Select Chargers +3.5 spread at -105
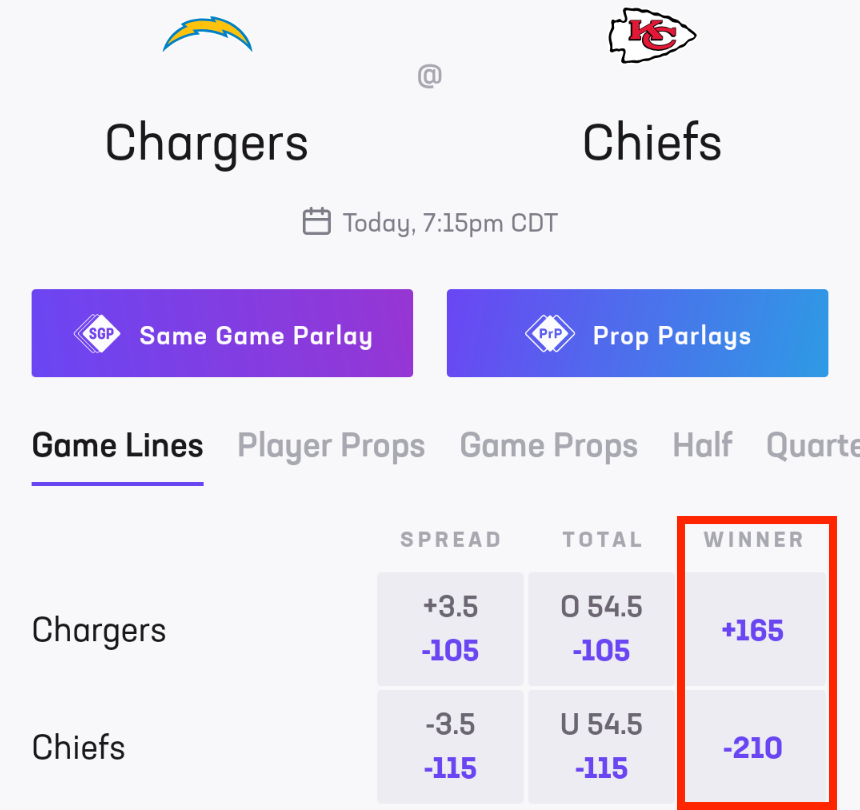 pyautogui.click(x=450, y=630)
